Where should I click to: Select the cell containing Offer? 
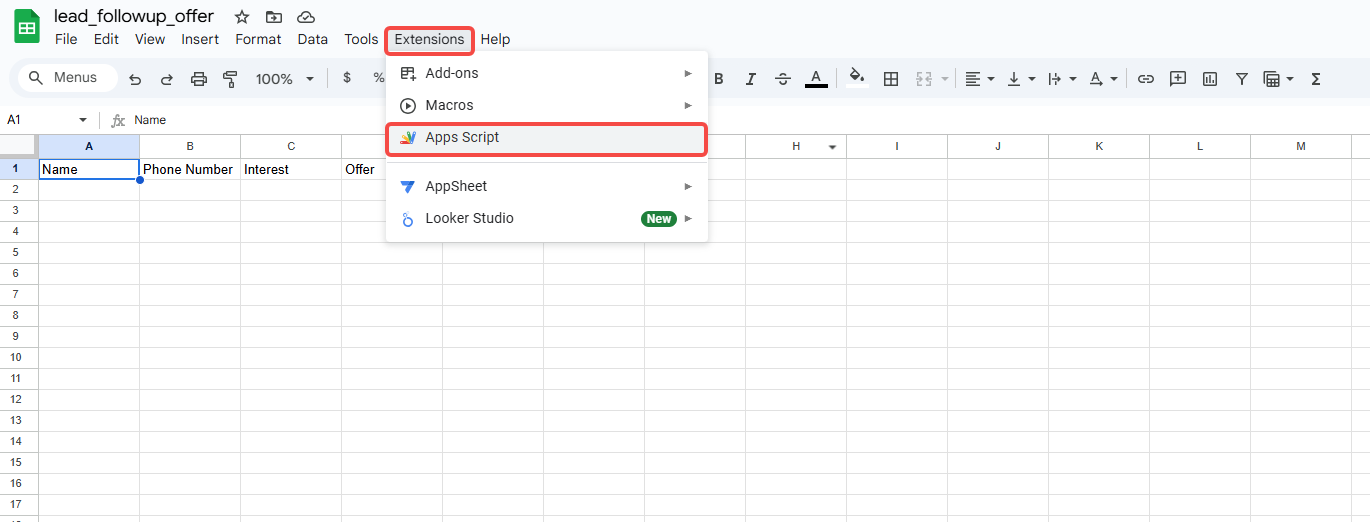[x=364, y=169]
